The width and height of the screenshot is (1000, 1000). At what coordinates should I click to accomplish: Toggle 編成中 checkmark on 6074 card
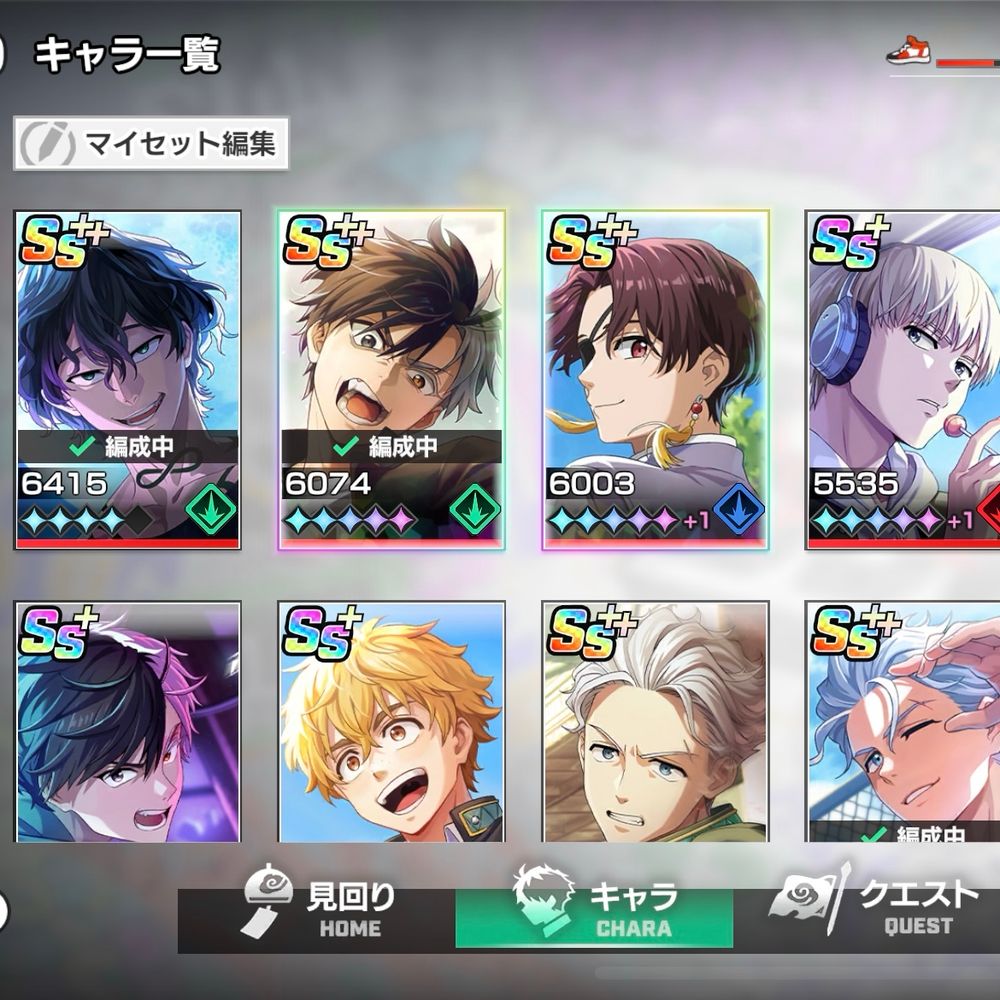(346, 446)
